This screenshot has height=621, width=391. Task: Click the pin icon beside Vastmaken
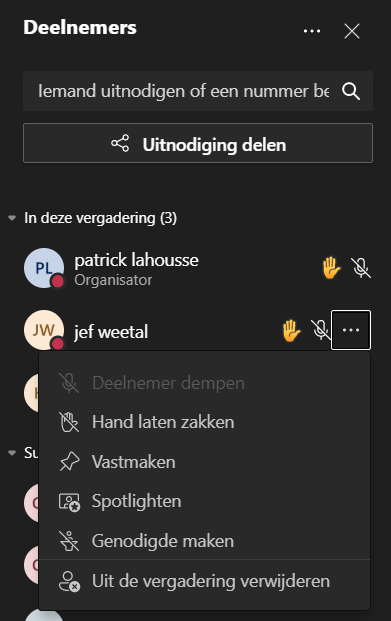click(70, 462)
